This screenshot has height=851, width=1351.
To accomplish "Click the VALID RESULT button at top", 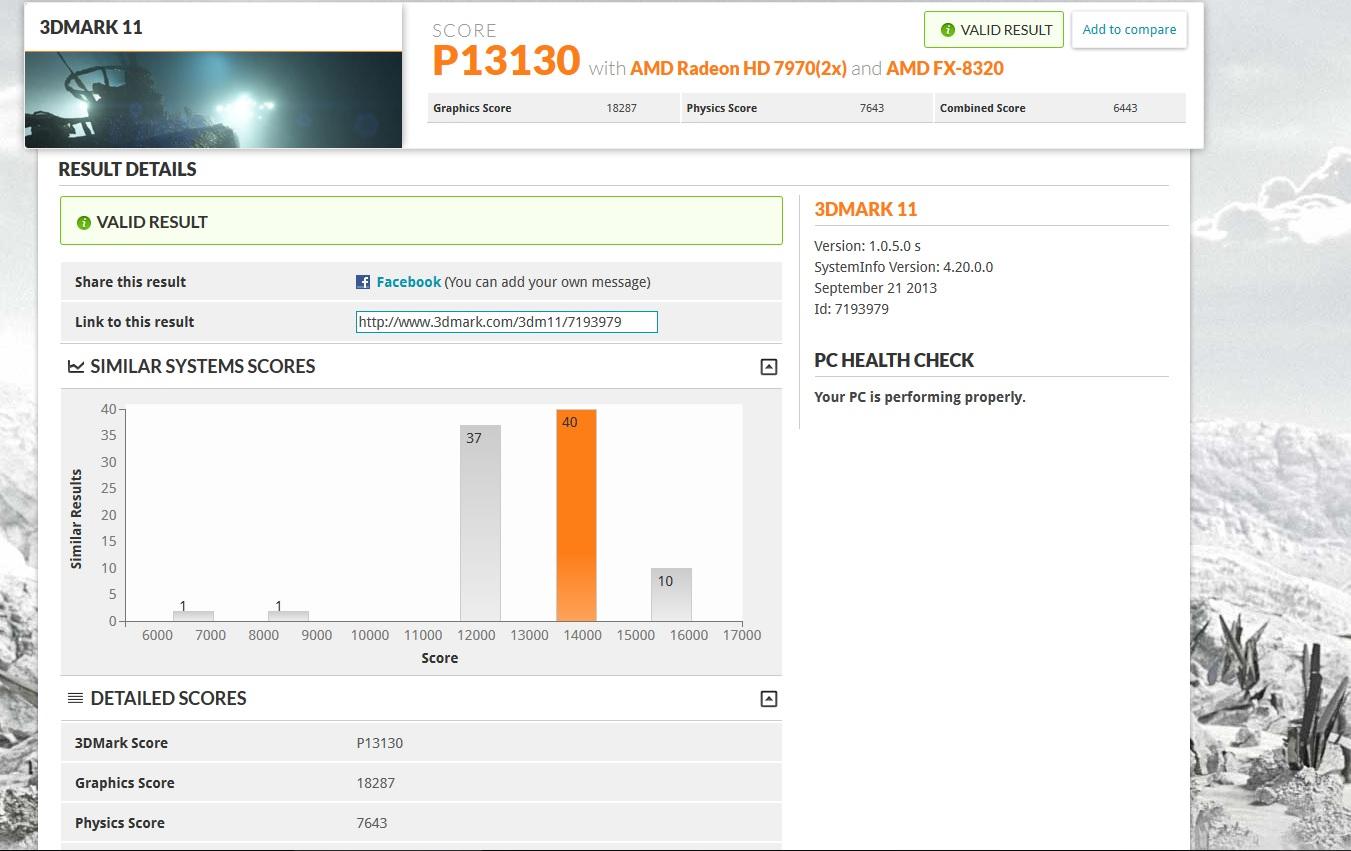I will pyautogui.click(x=994, y=30).
